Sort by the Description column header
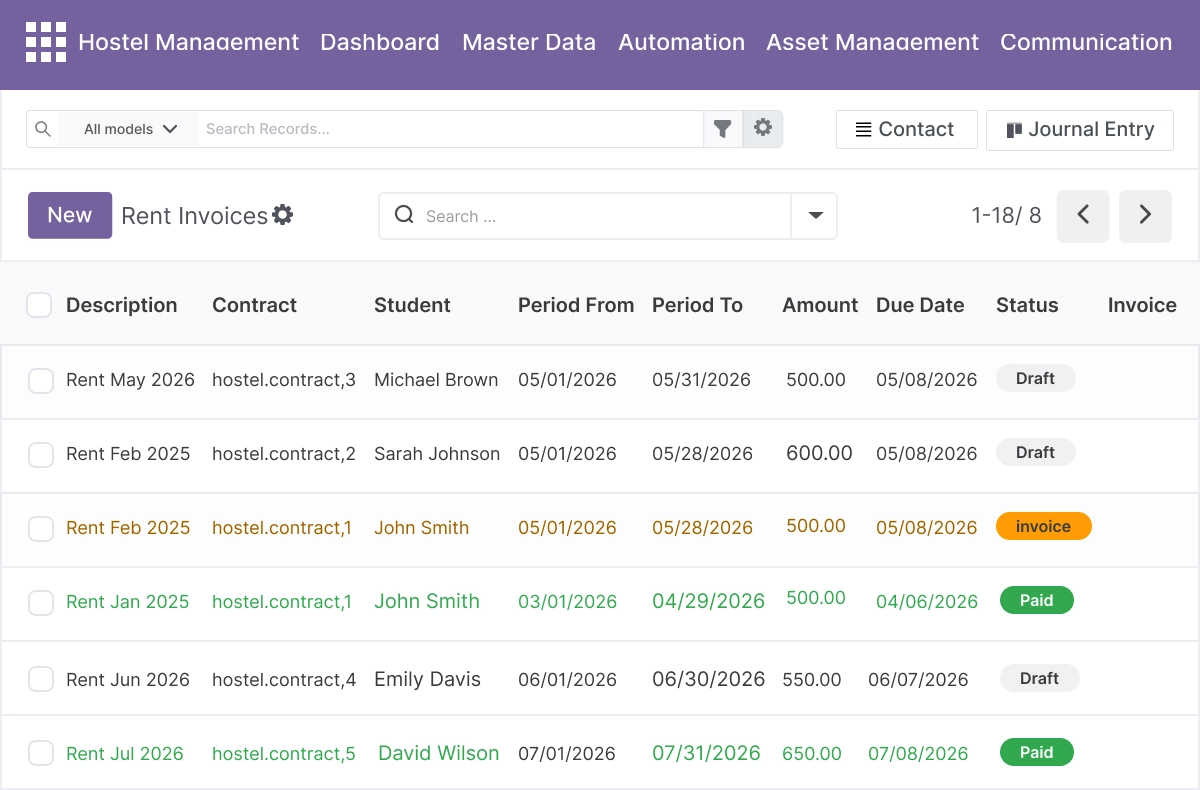Image resolution: width=1200 pixels, height=790 pixels. [122, 305]
